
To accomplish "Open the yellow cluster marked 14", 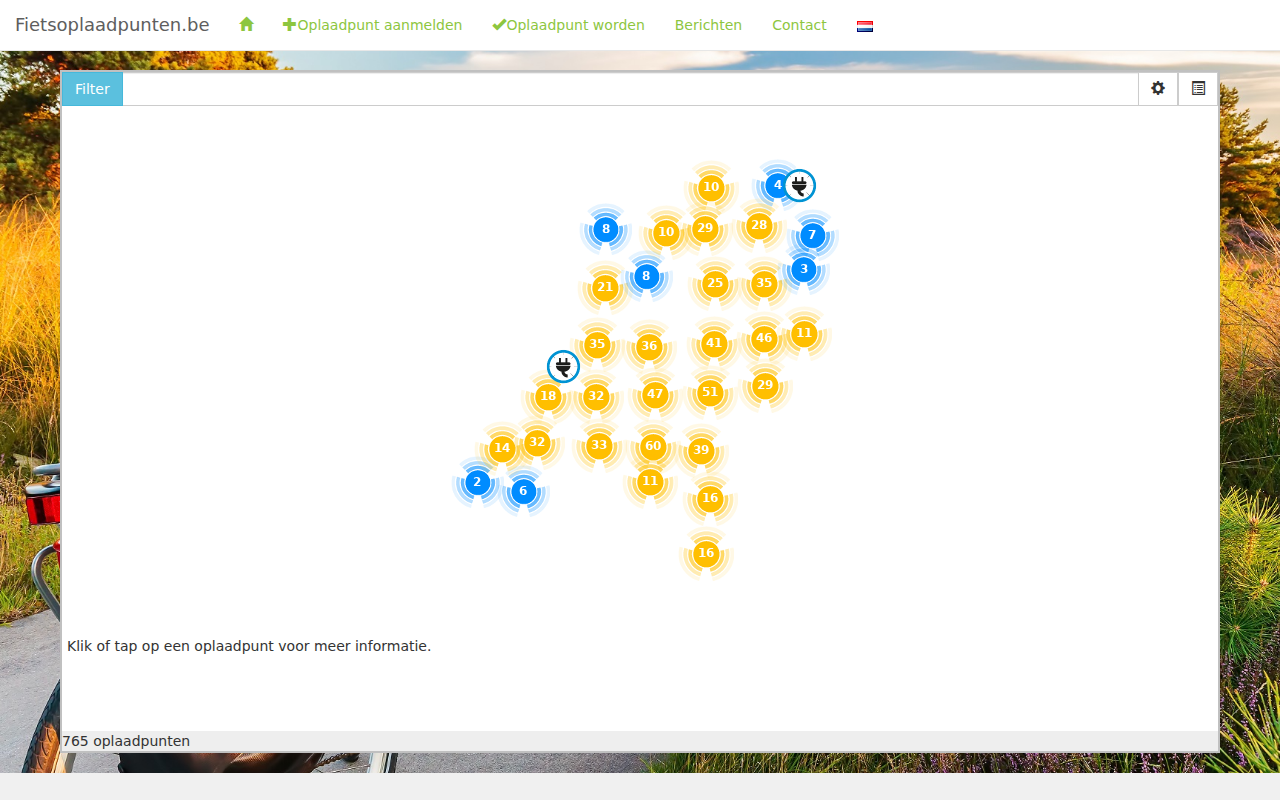I will point(502,448).
